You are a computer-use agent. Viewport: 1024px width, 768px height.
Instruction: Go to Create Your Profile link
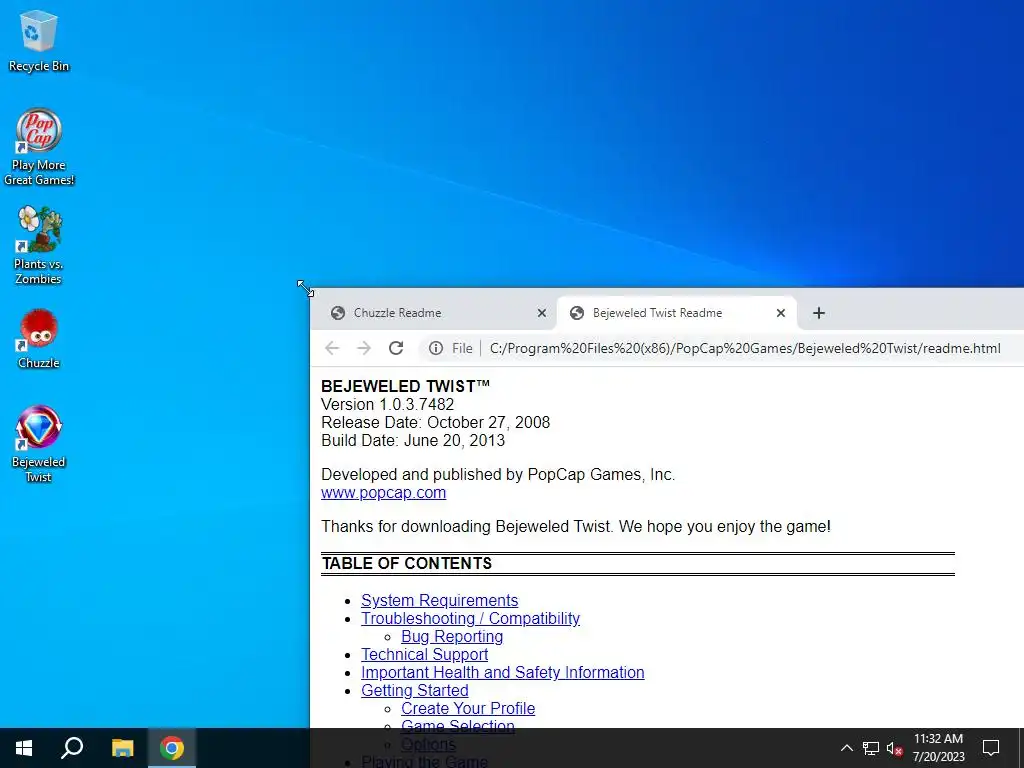pos(468,709)
